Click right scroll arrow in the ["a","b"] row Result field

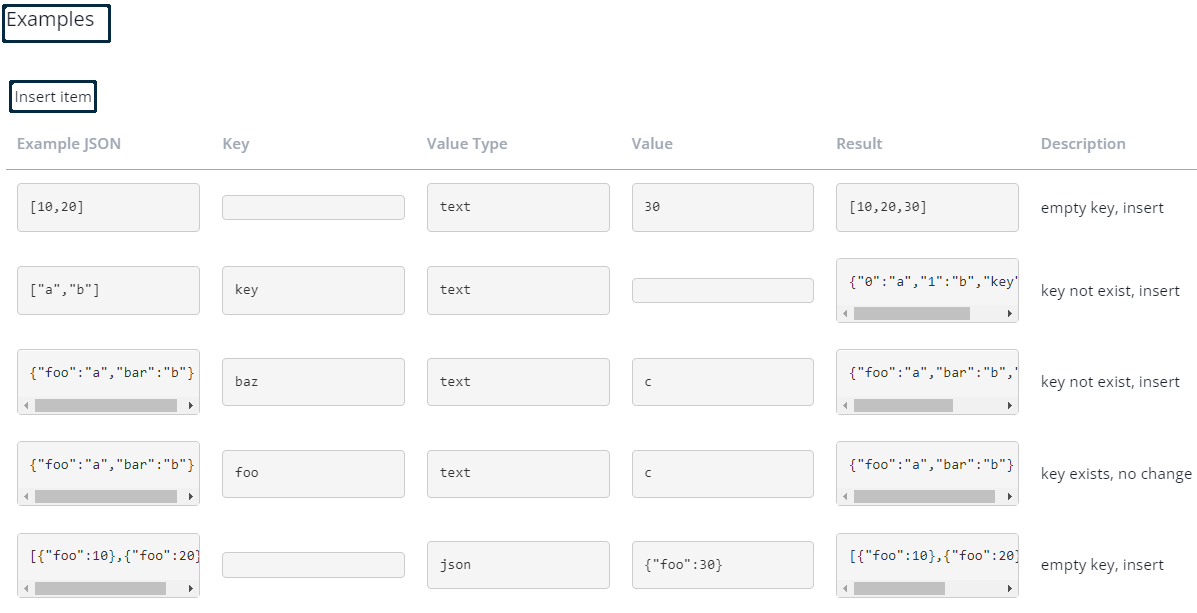pyautogui.click(x=1010, y=314)
